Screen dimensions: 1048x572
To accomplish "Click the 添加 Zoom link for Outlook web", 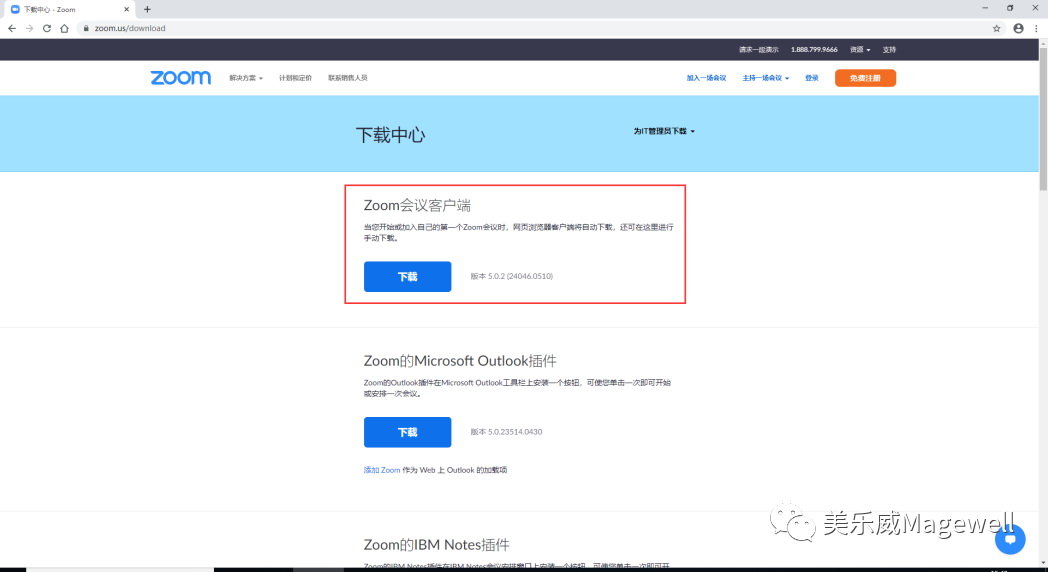I will 382,470.
